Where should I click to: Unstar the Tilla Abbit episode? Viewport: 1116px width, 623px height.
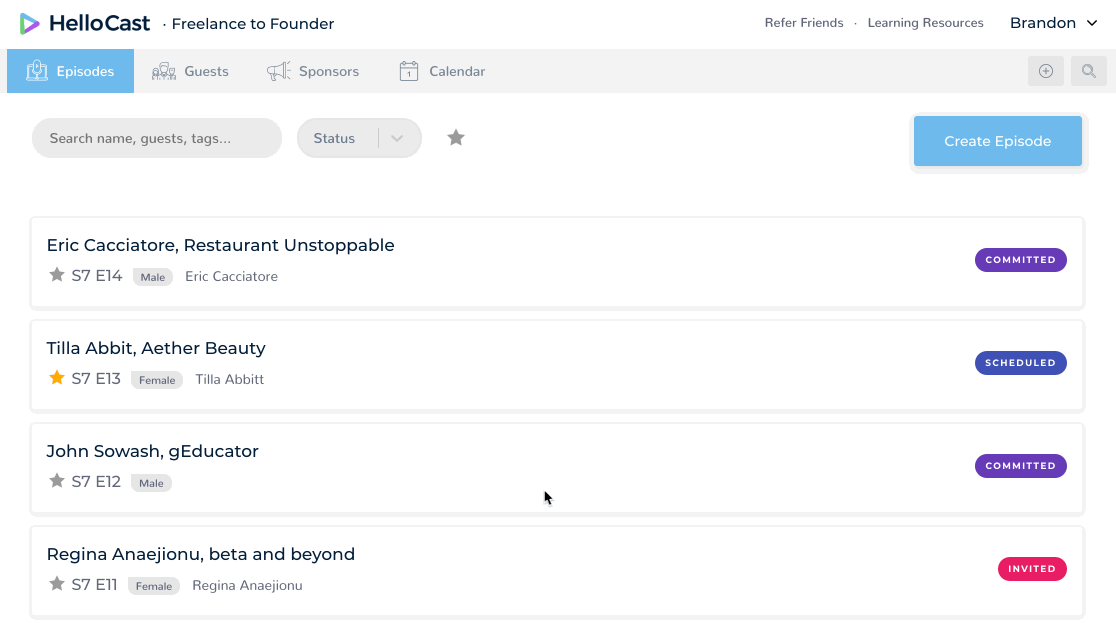point(57,378)
